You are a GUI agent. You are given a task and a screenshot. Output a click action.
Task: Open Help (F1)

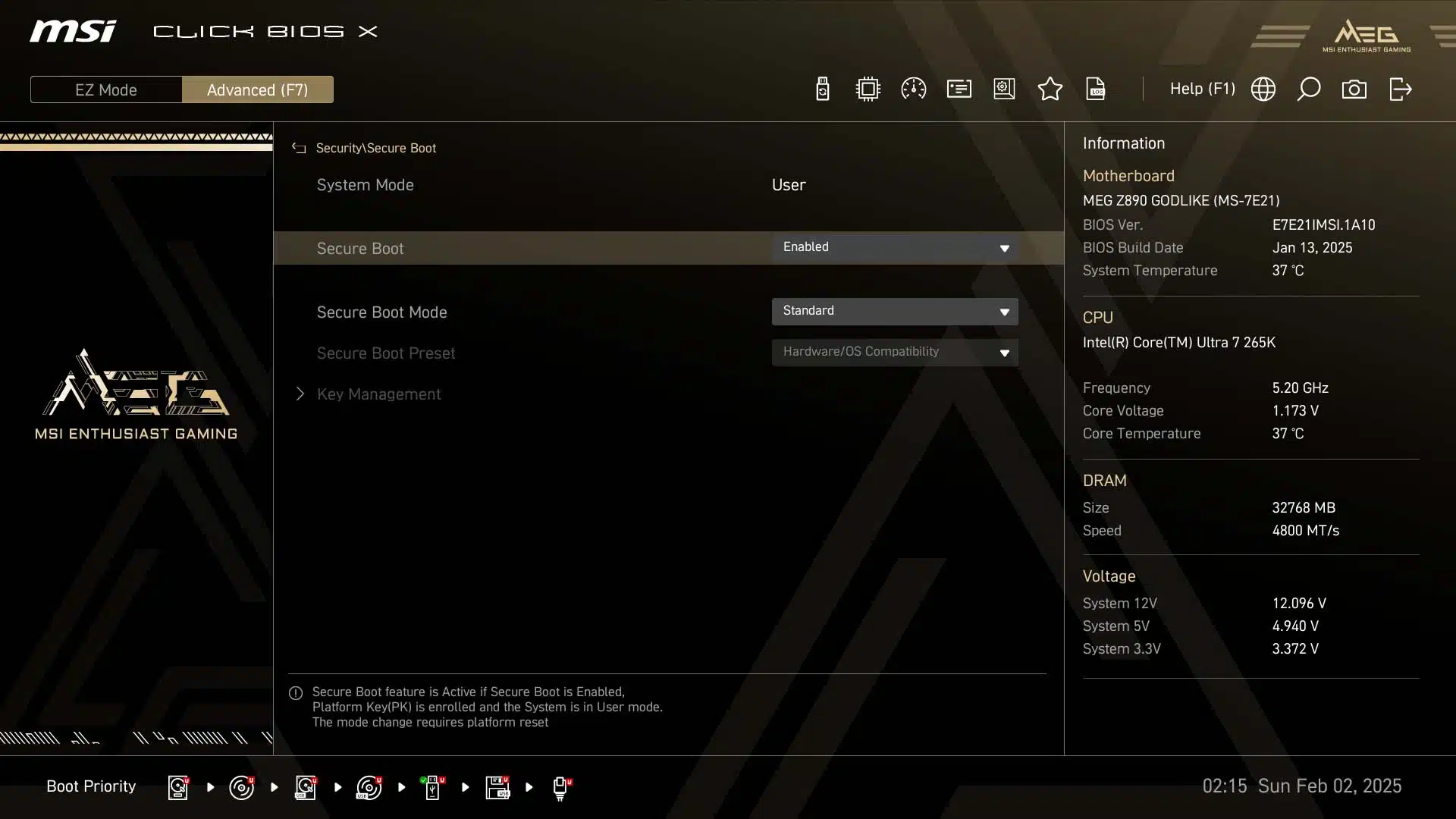pos(1203,89)
